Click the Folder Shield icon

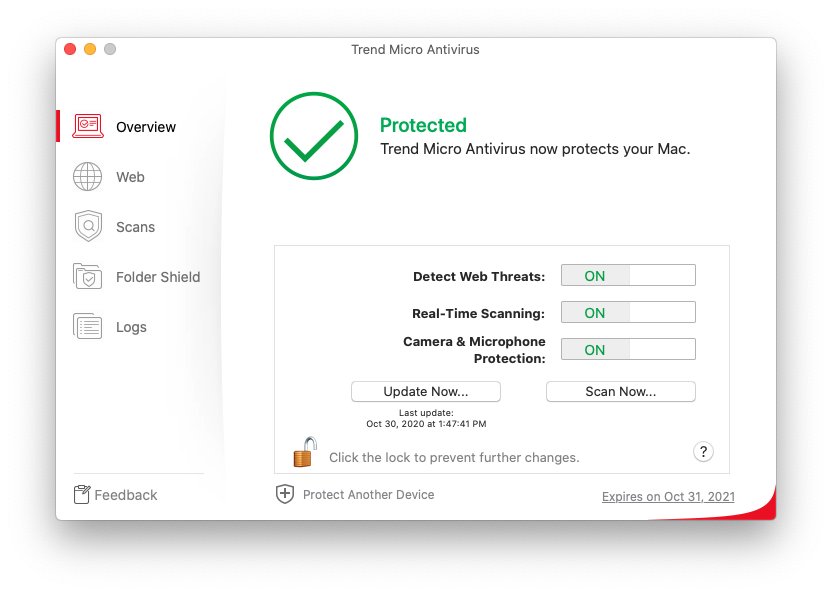[88, 277]
